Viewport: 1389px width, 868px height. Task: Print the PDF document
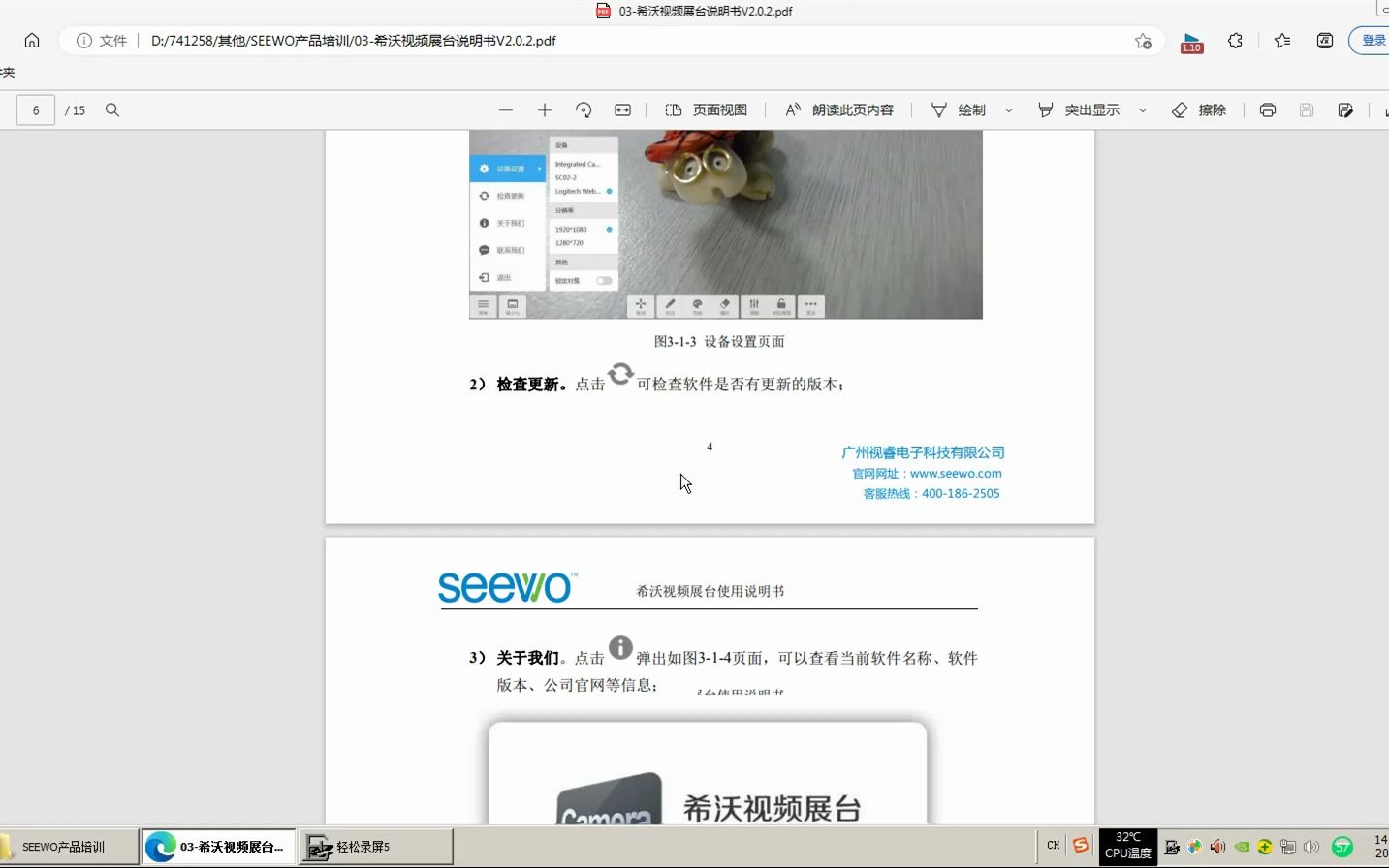pos(1268,110)
